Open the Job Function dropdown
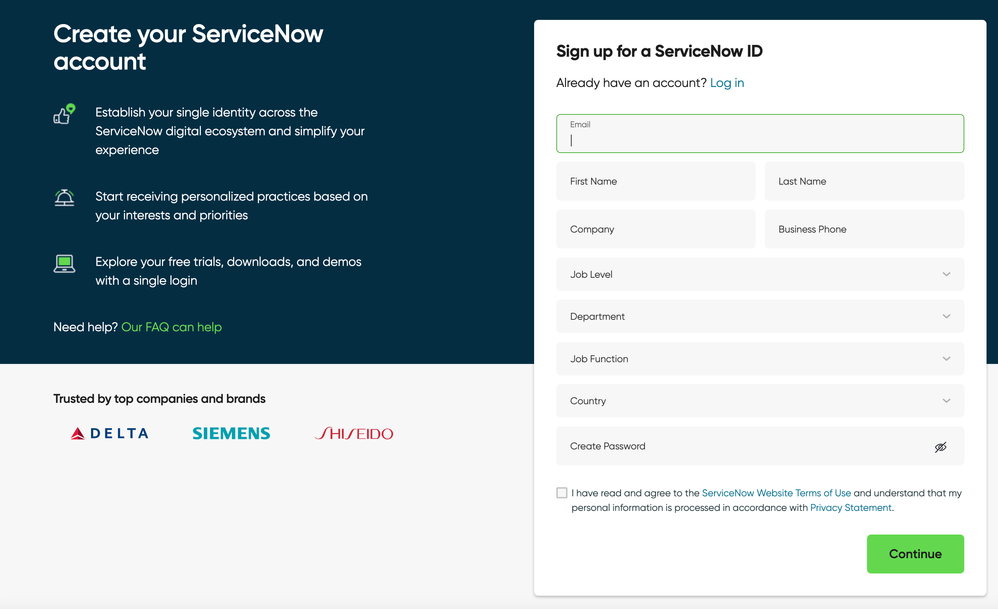998x609 pixels. click(760, 359)
